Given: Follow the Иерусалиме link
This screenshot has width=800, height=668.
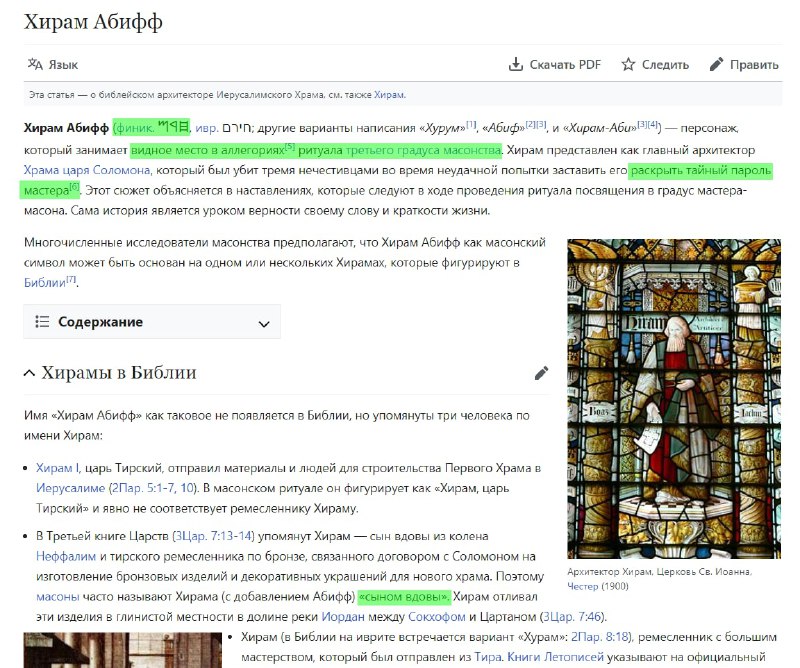Looking at the screenshot, I should coord(70,488).
